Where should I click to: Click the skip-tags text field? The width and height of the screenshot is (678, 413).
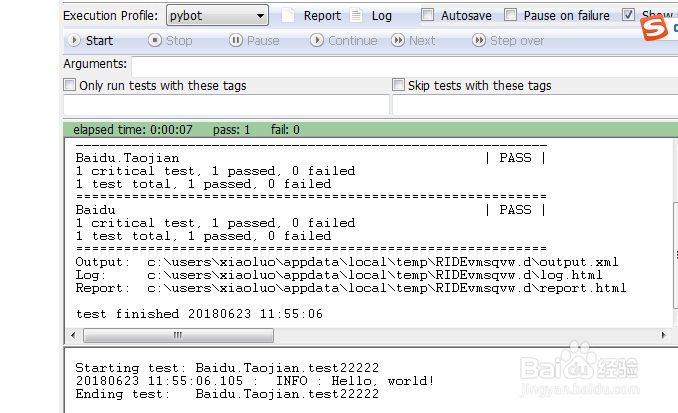tap(532, 106)
